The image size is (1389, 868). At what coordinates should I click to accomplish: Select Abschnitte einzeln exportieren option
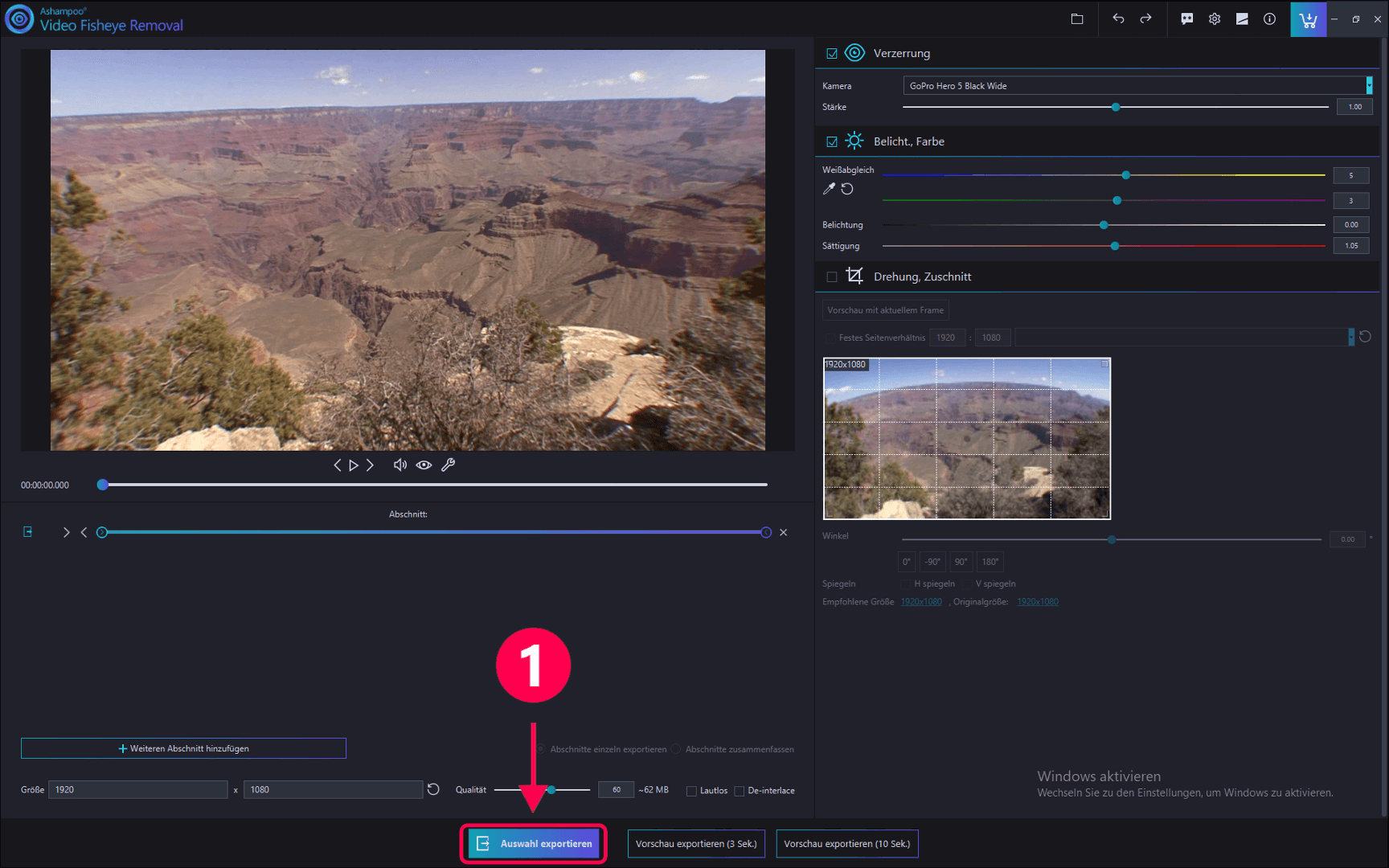click(x=541, y=749)
